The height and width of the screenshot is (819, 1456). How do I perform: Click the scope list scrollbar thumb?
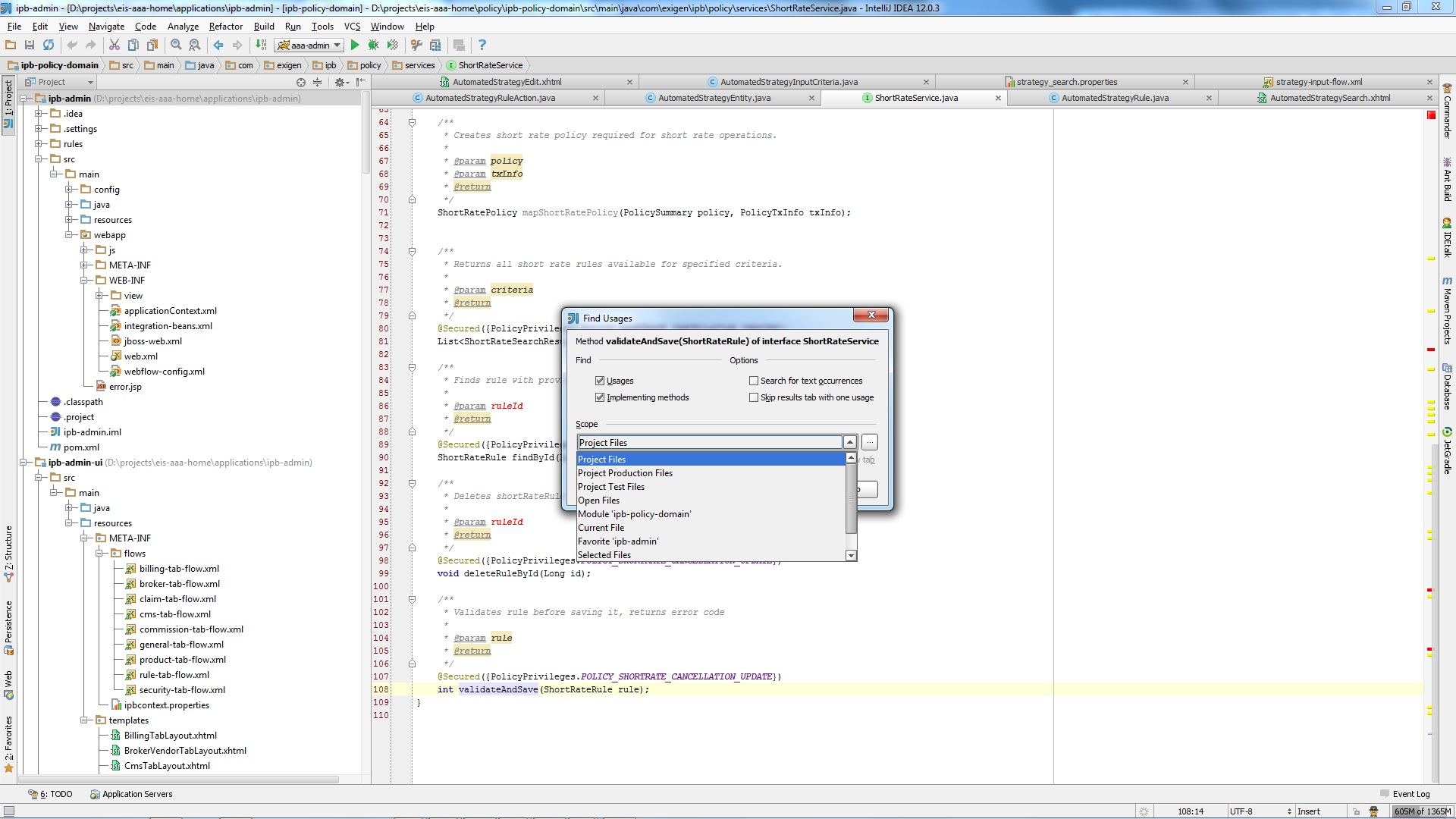[851, 498]
